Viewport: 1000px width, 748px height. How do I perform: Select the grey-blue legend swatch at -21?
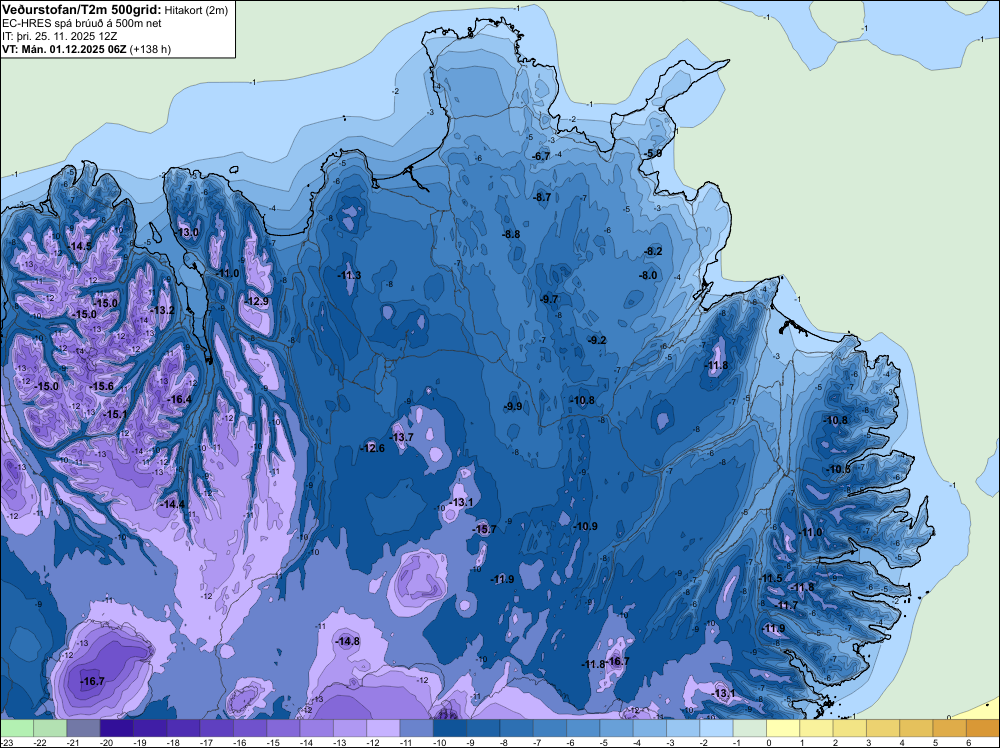pos(84,728)
